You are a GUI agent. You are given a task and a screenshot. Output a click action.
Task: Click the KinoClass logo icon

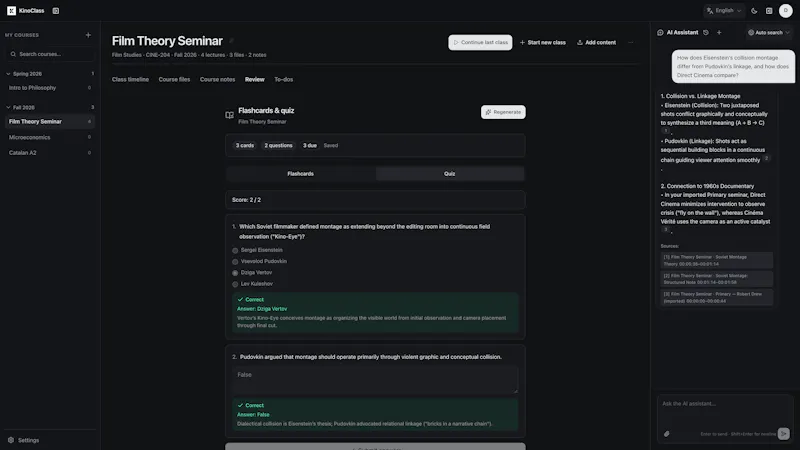point(11,11)
